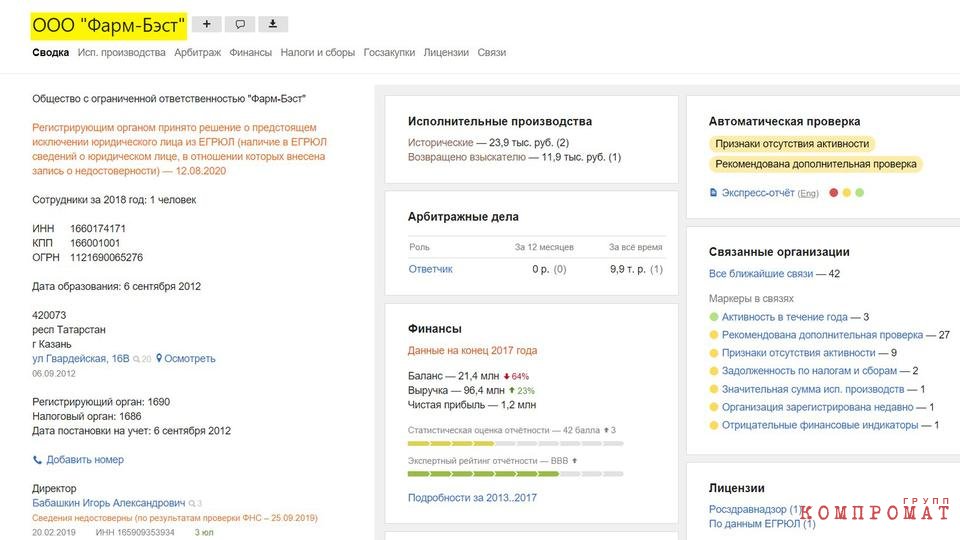Open the Связи tab
This screenshot has width=960, height=540.
492,53
